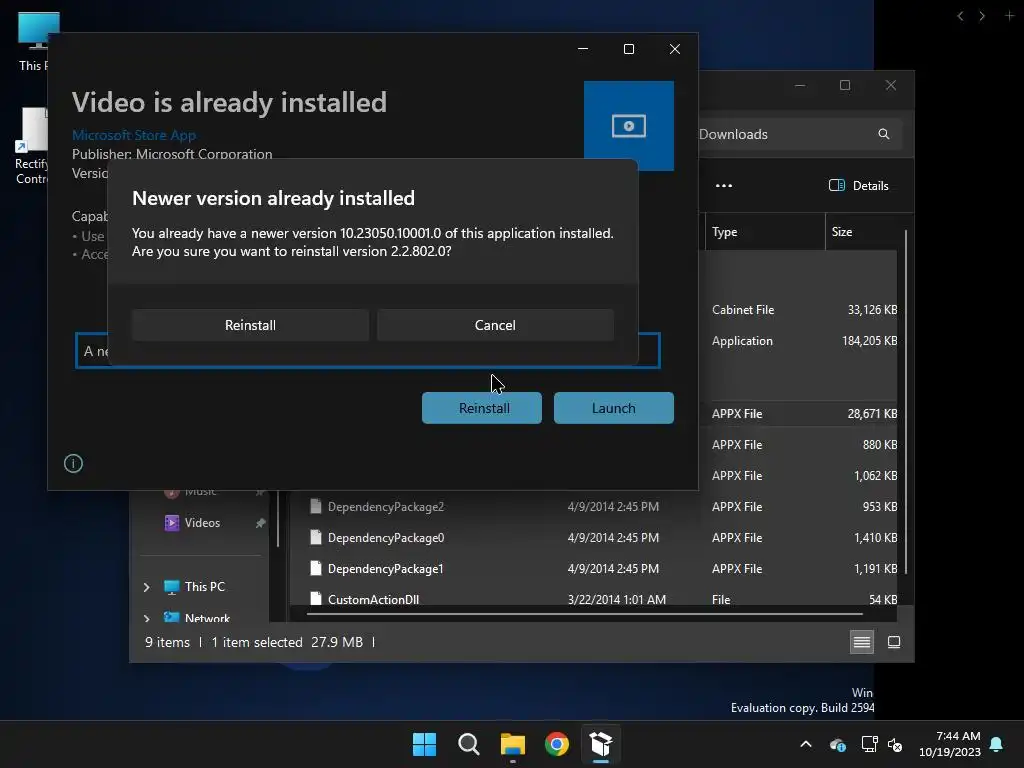Click the DependencyPackage1 file icon
Image resolution: width=1024 pixels, height=768 pixels.
point(315,568)
